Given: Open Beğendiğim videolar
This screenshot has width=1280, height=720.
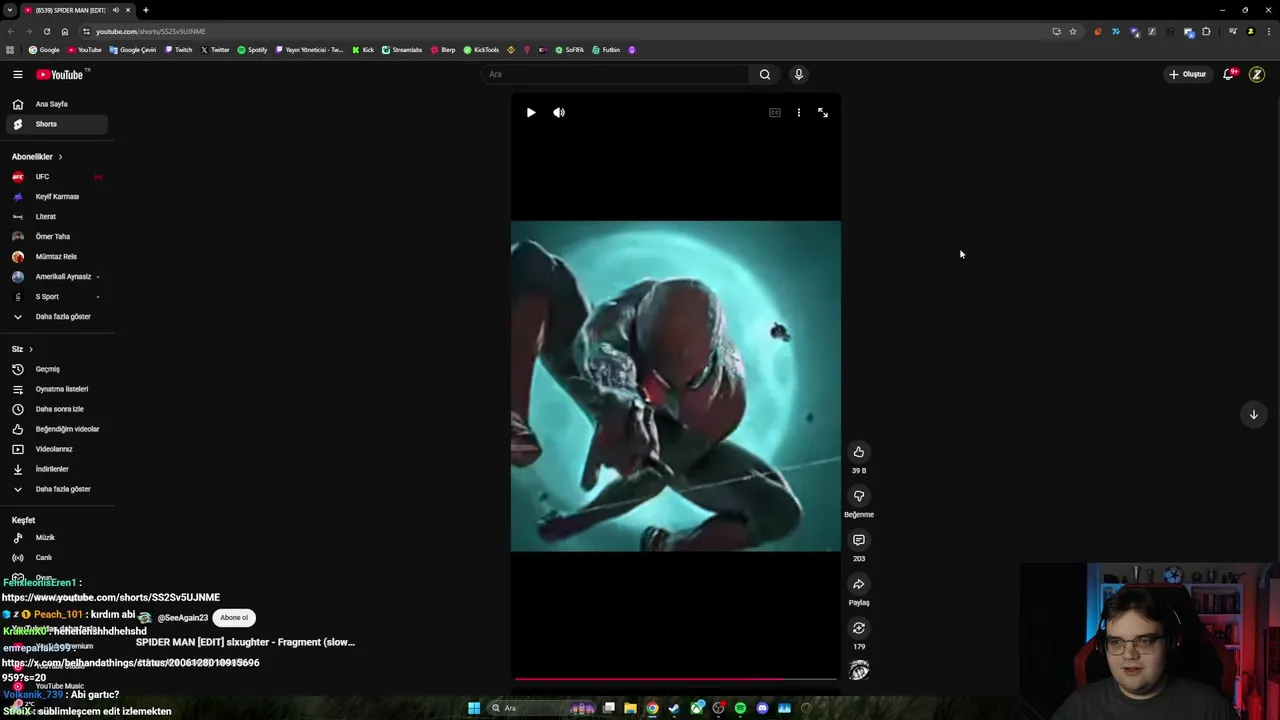Looking at the screenshot, I should (x=57, y=429).
